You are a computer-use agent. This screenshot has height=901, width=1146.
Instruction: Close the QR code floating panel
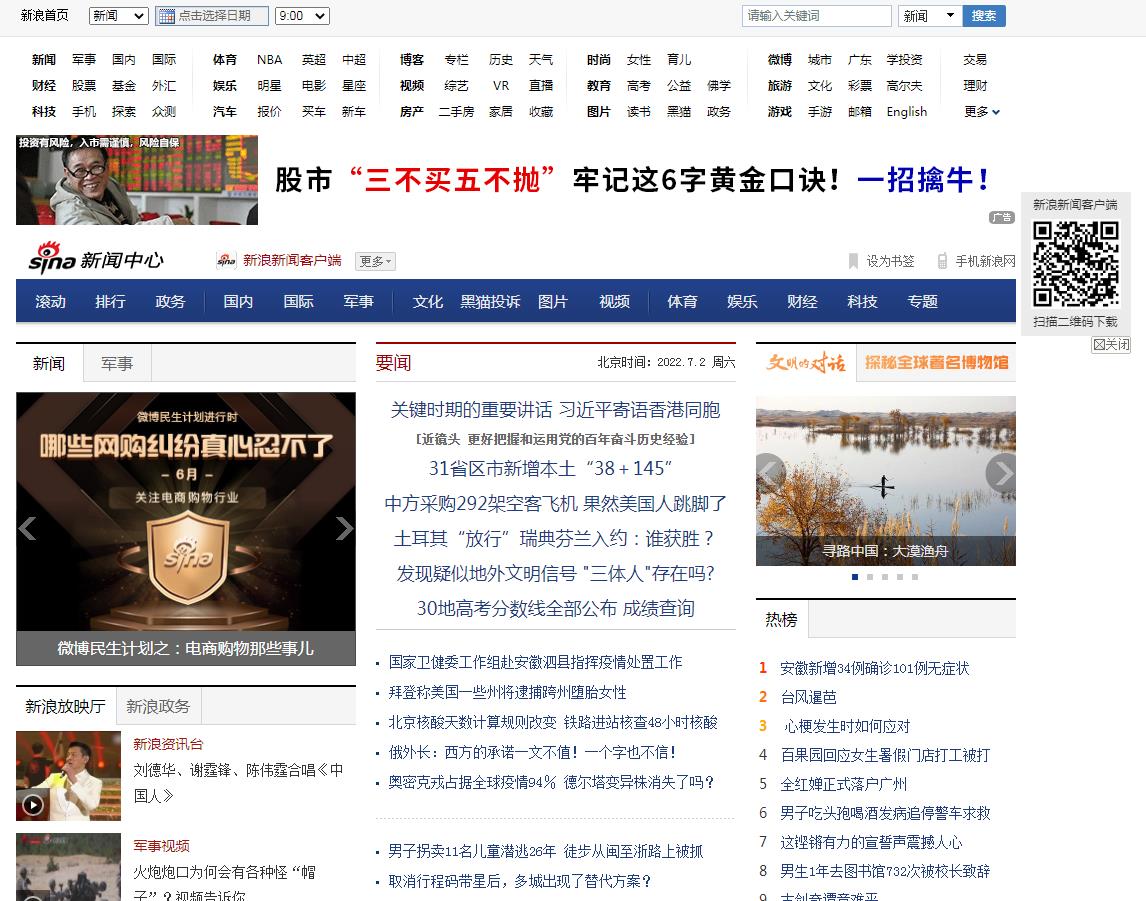(1111, 344)
